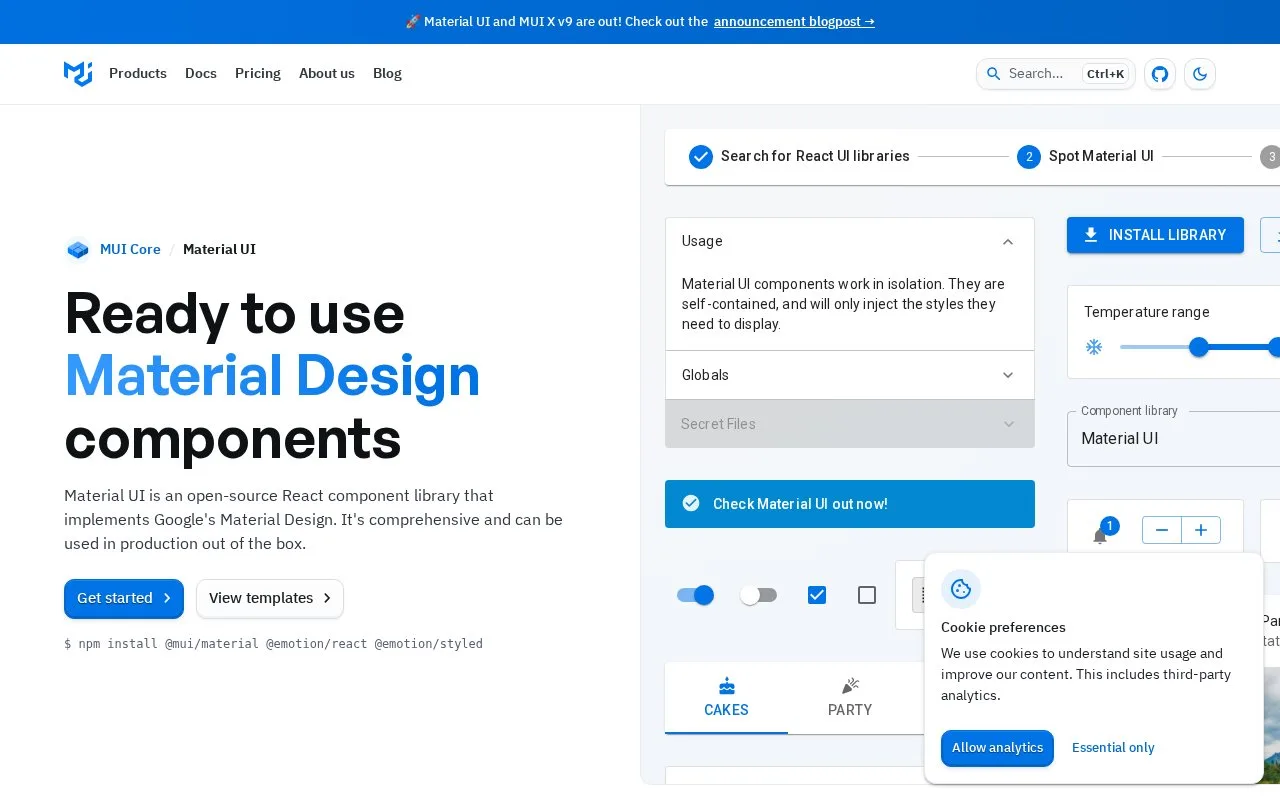This screenshot has width=1280, height=800.
Task: Open the Component library select field
Action: pos(1174,438)
